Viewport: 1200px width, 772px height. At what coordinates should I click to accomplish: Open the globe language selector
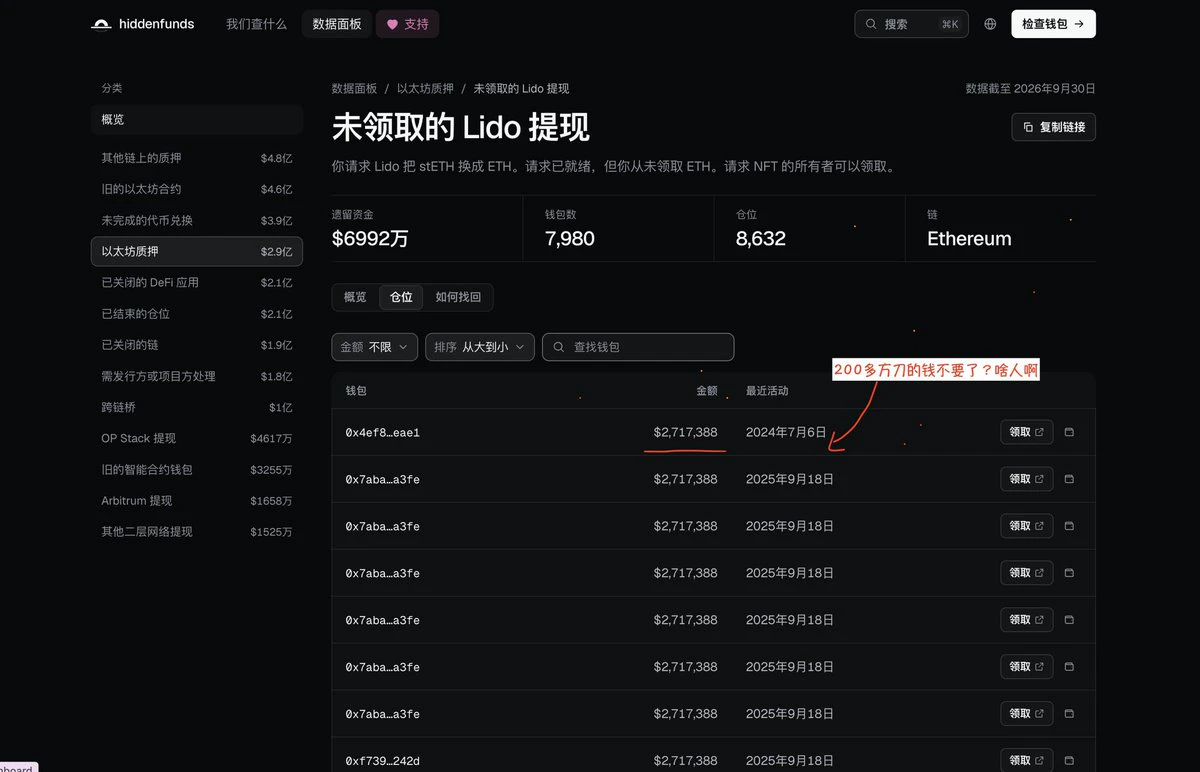990,24
